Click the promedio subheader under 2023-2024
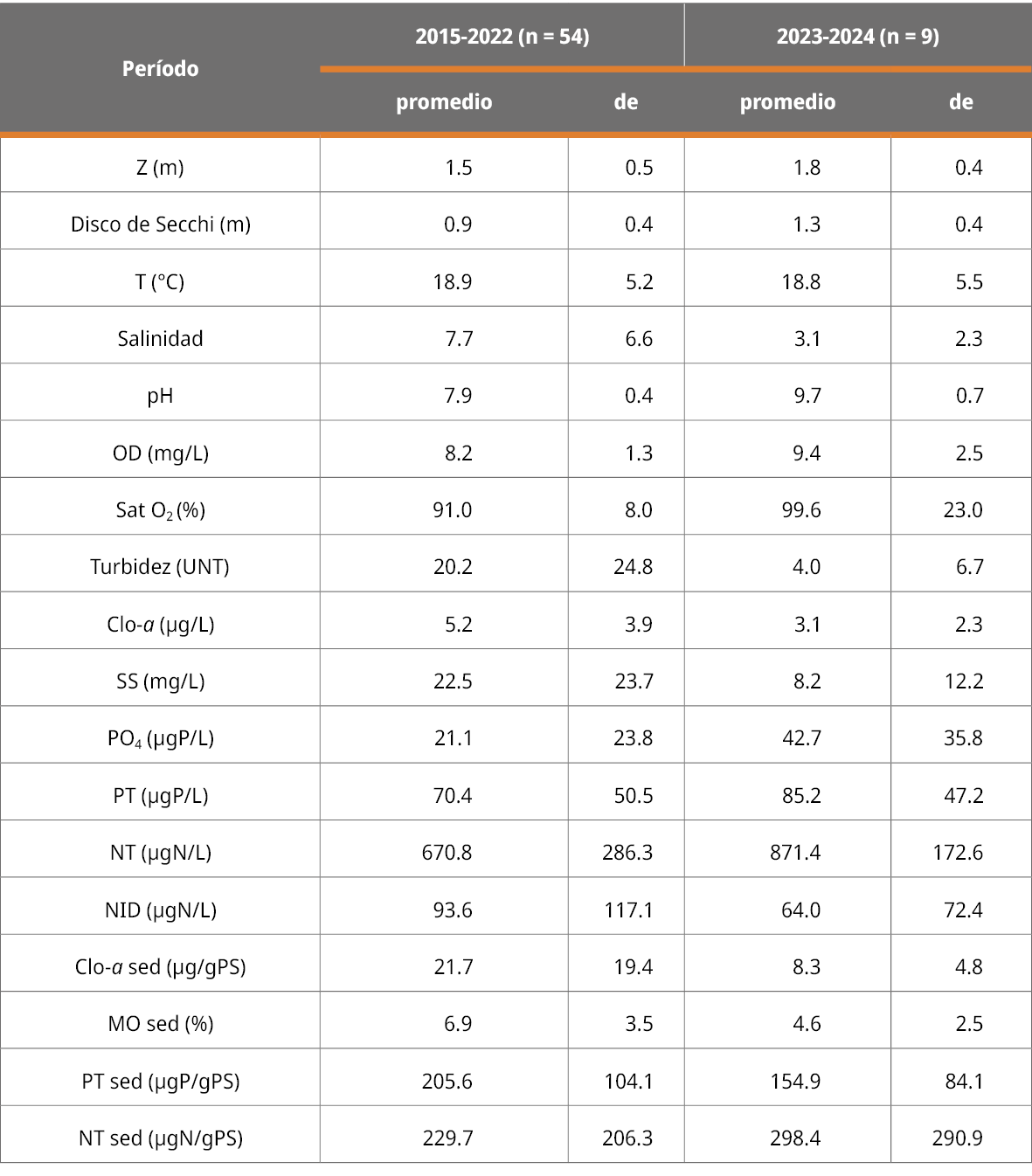The height and width of the screenshot is (1176, 1032). point(787,102)
